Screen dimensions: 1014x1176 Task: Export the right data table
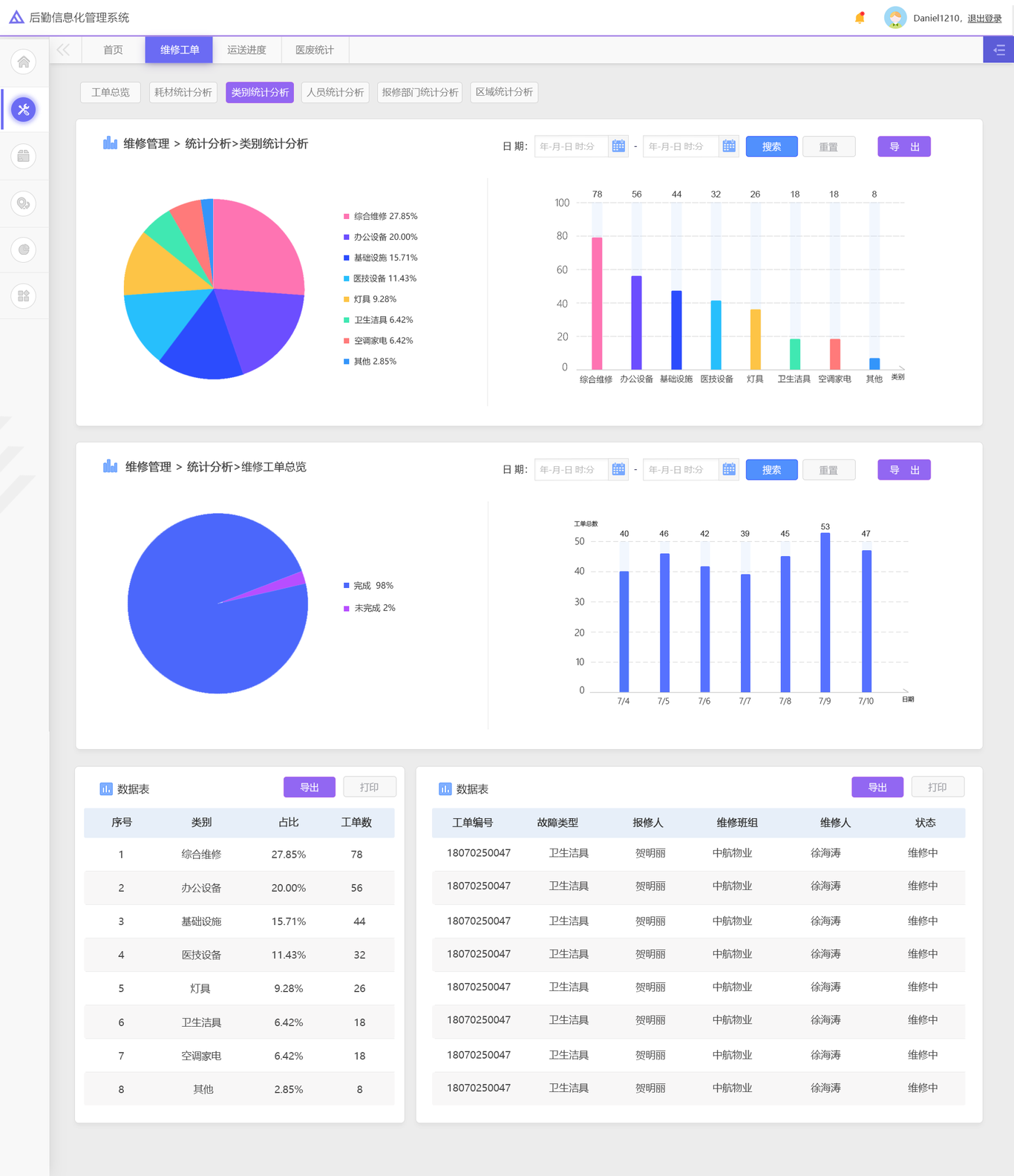click(877, 787)
